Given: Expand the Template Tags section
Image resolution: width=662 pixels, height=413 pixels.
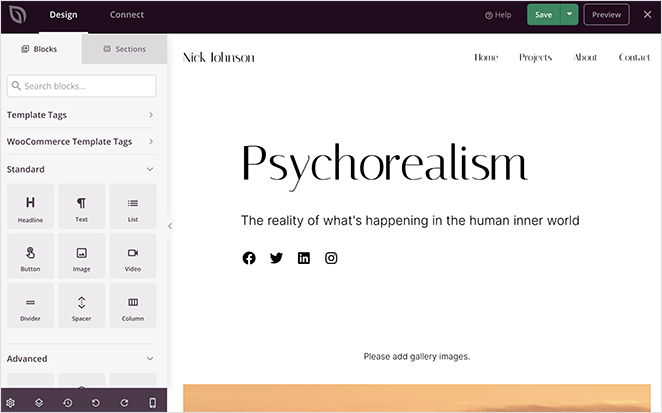Looking at the screenshot, I should pos(81,115).
